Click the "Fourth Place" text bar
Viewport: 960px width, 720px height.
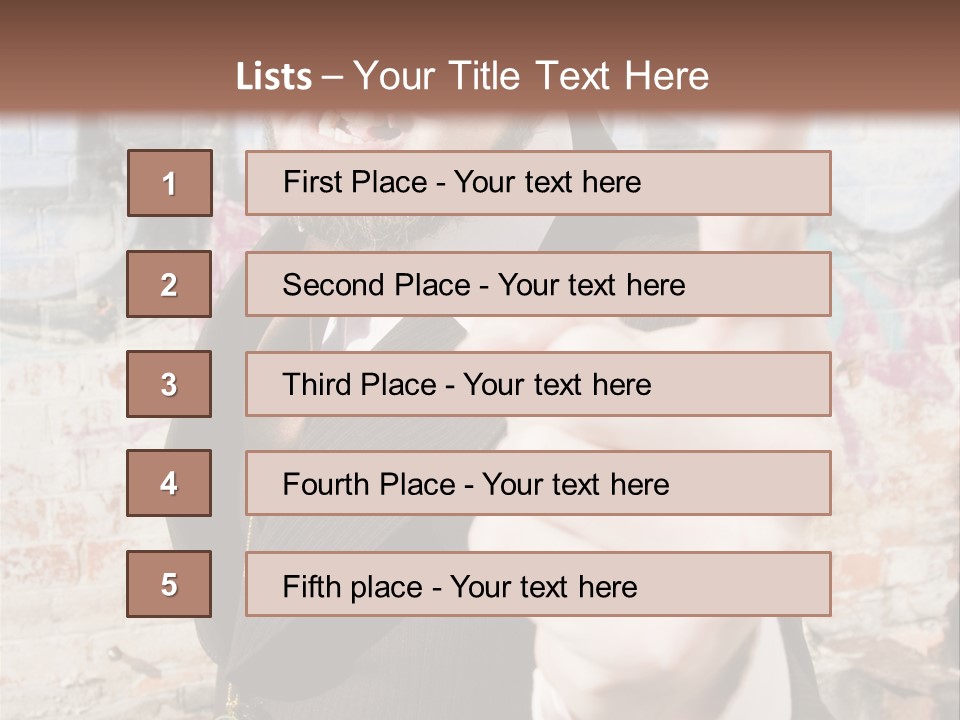538,483
